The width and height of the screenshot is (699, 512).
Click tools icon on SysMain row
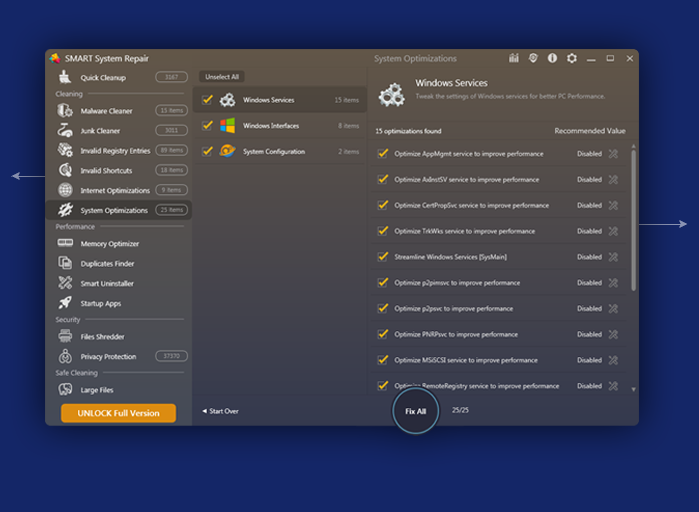click(613, 257)
